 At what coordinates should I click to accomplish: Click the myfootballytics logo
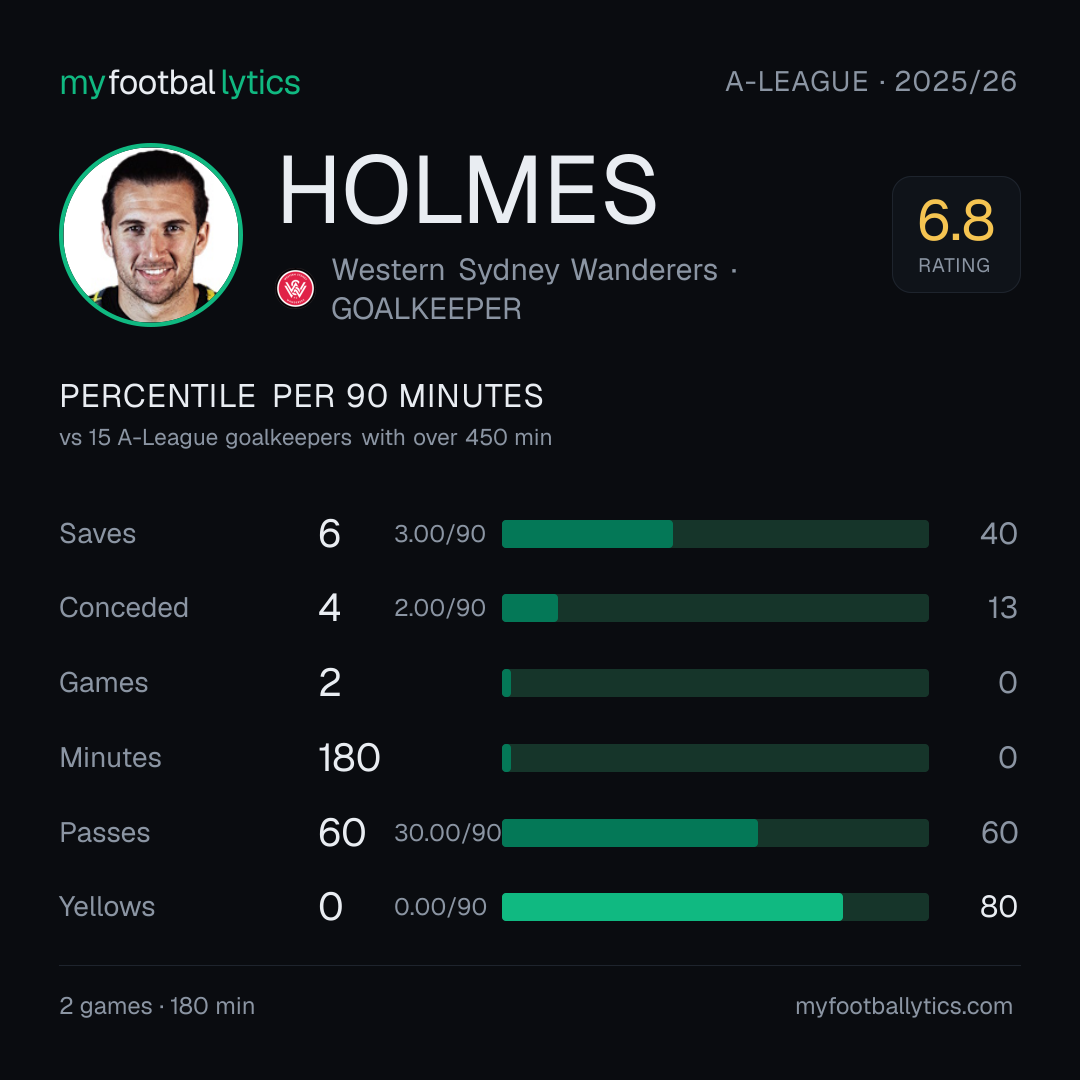click(x=180, y=83)
